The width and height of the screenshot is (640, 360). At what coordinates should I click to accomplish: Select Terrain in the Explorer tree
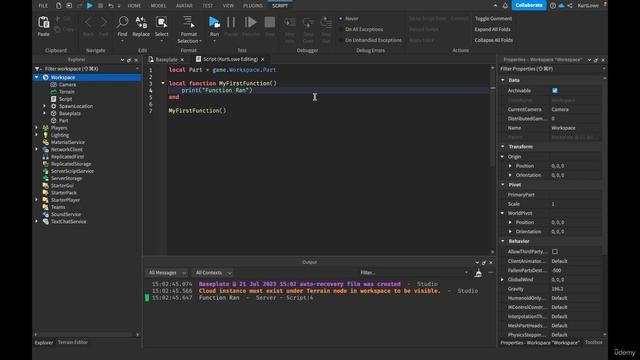(67, 92)
